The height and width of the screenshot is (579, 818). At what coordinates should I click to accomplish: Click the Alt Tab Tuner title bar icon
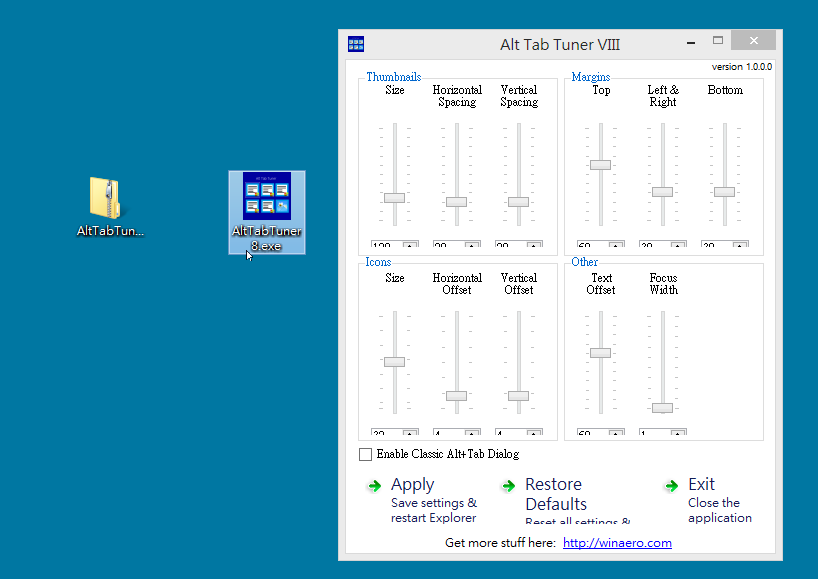(356, 43)
